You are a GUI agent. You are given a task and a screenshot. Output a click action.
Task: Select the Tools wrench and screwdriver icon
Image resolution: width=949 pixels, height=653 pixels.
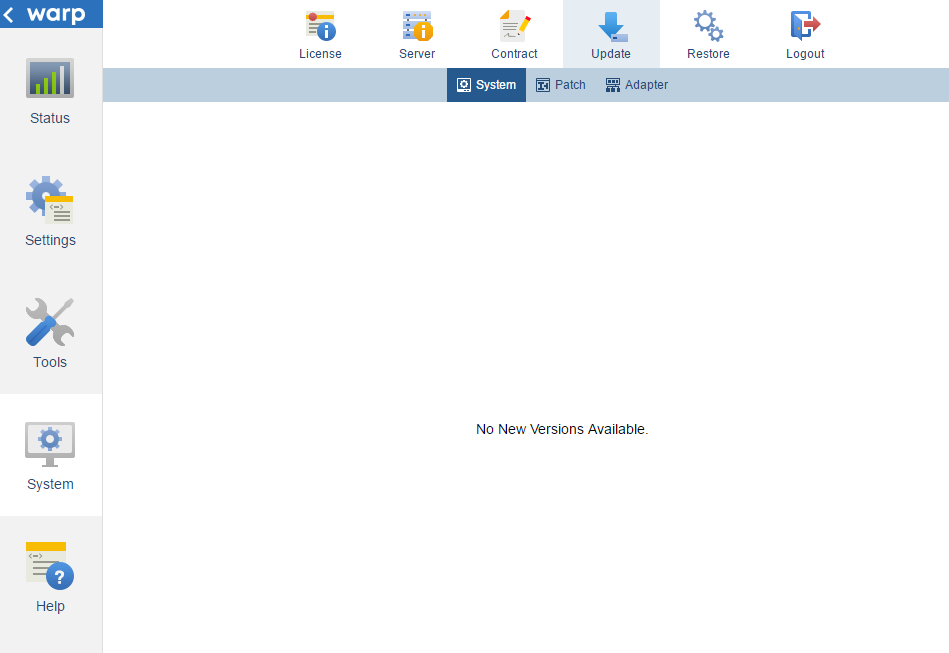50,322
